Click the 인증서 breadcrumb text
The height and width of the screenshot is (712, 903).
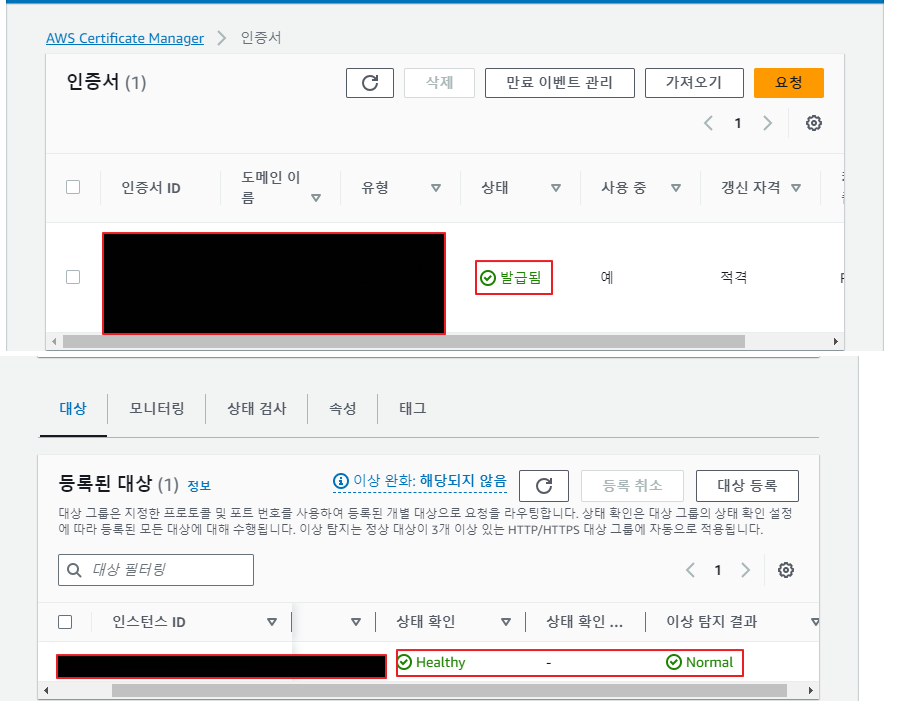[261, 38]
